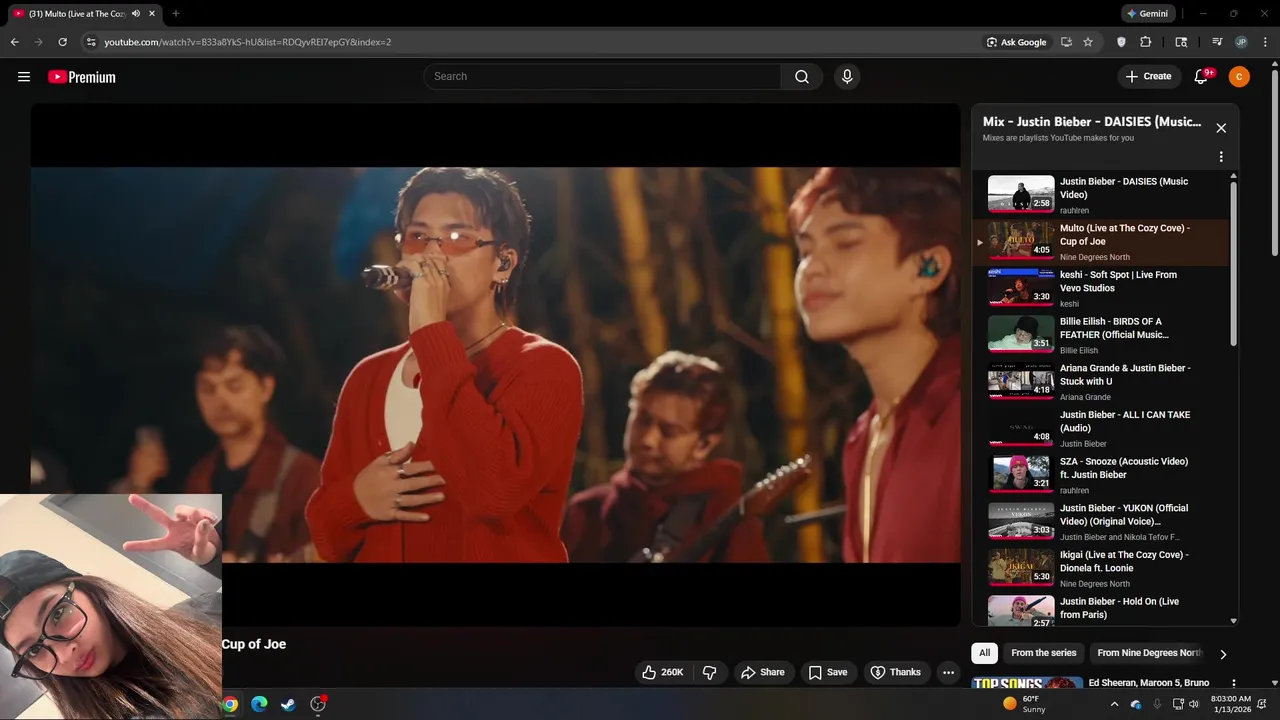Open the Mix playlist options menu

coord(1220,157)
